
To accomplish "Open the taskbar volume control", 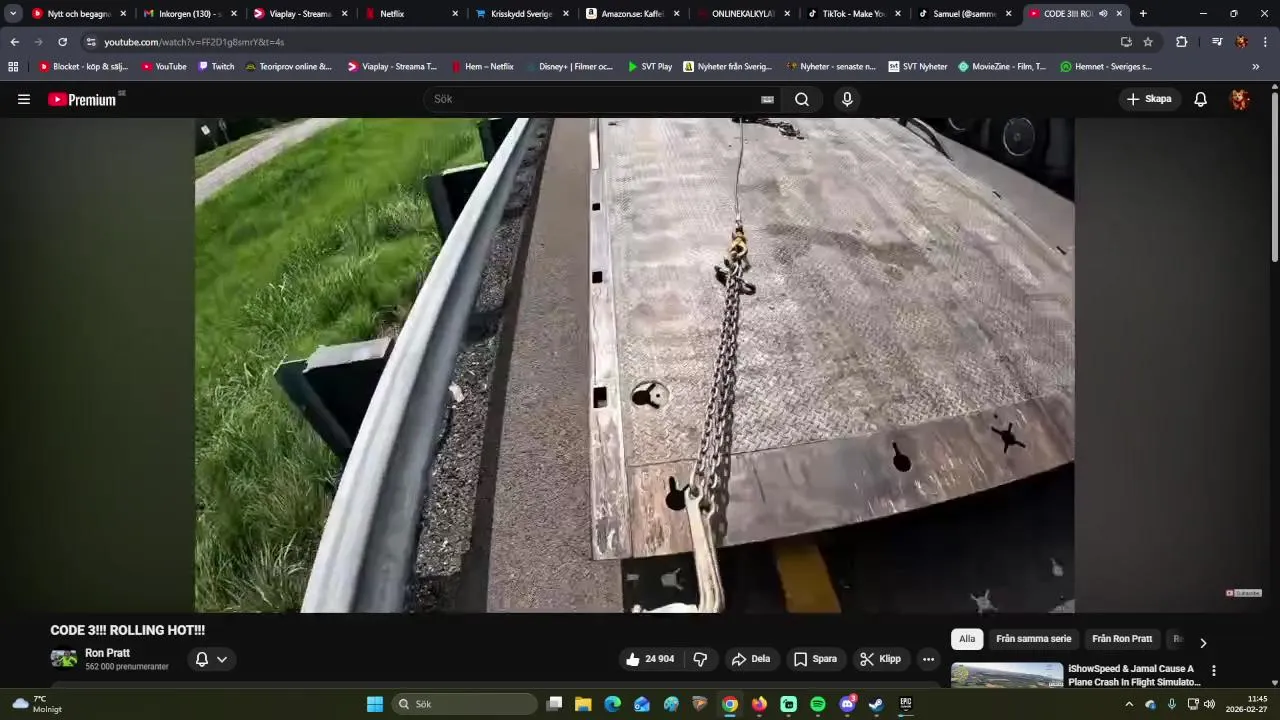I will [x=1210, y=704].
